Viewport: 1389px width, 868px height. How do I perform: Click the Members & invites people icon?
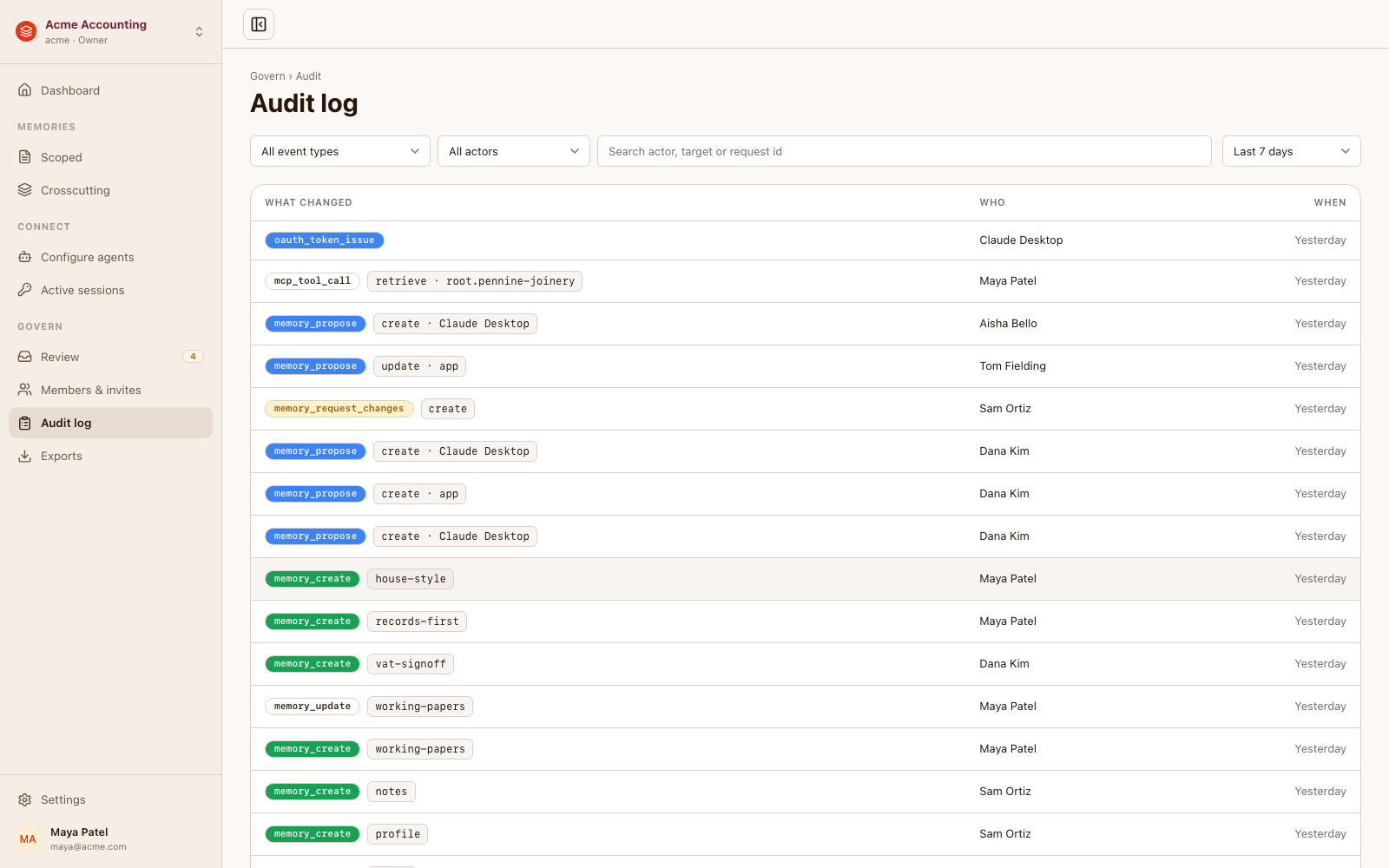25,390
